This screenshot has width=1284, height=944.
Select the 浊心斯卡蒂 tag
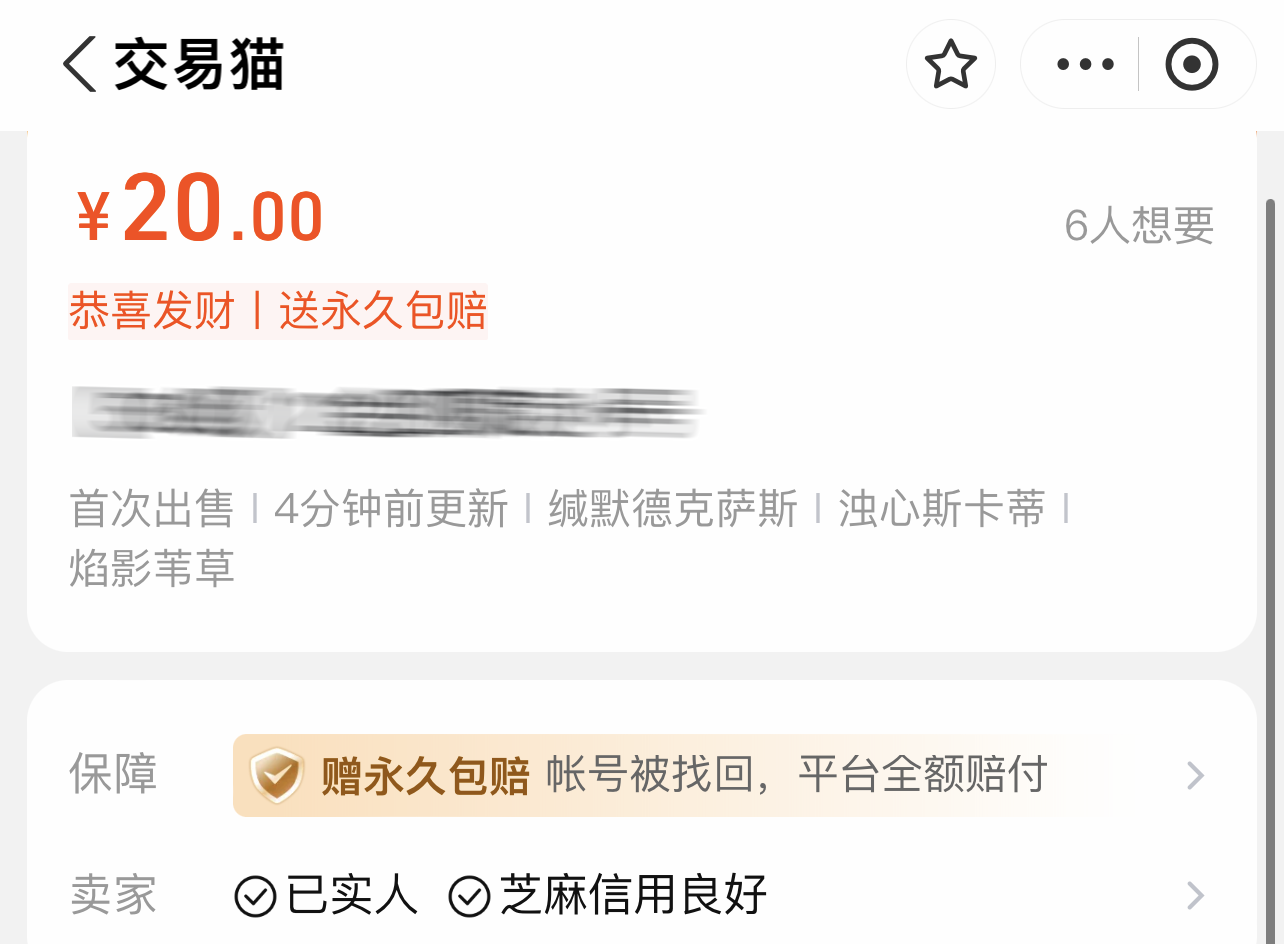pos(941,509)
